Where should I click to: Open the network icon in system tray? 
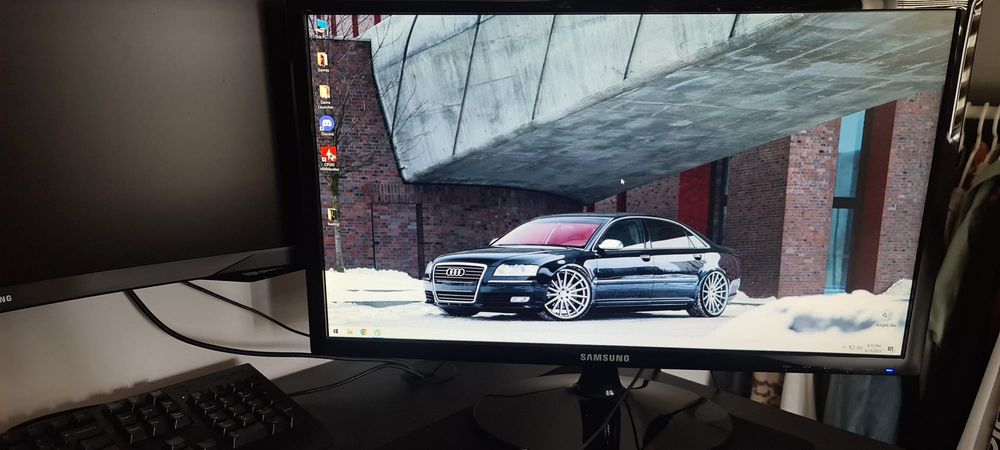point(852,347)
